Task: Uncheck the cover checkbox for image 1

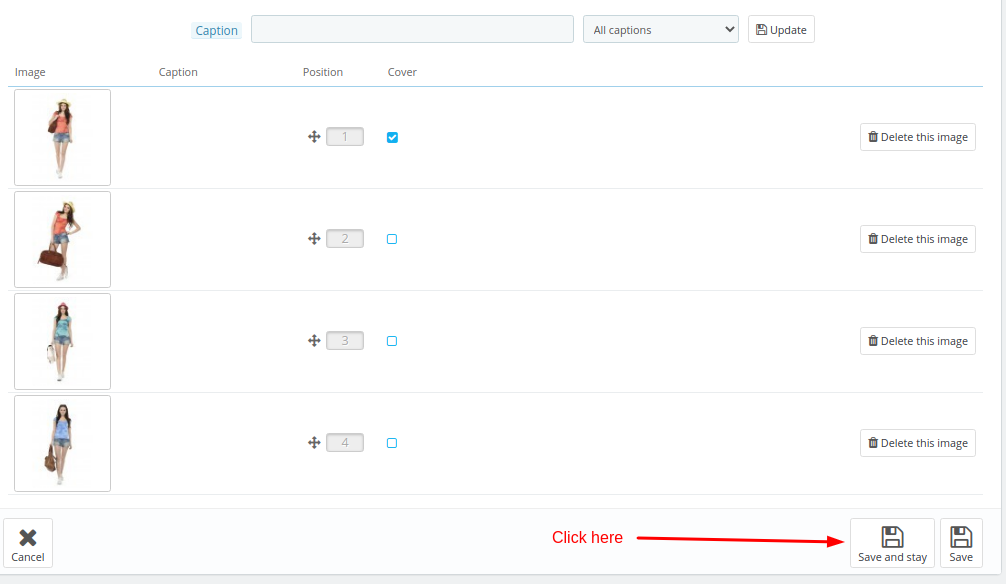Action: (392, 137)
